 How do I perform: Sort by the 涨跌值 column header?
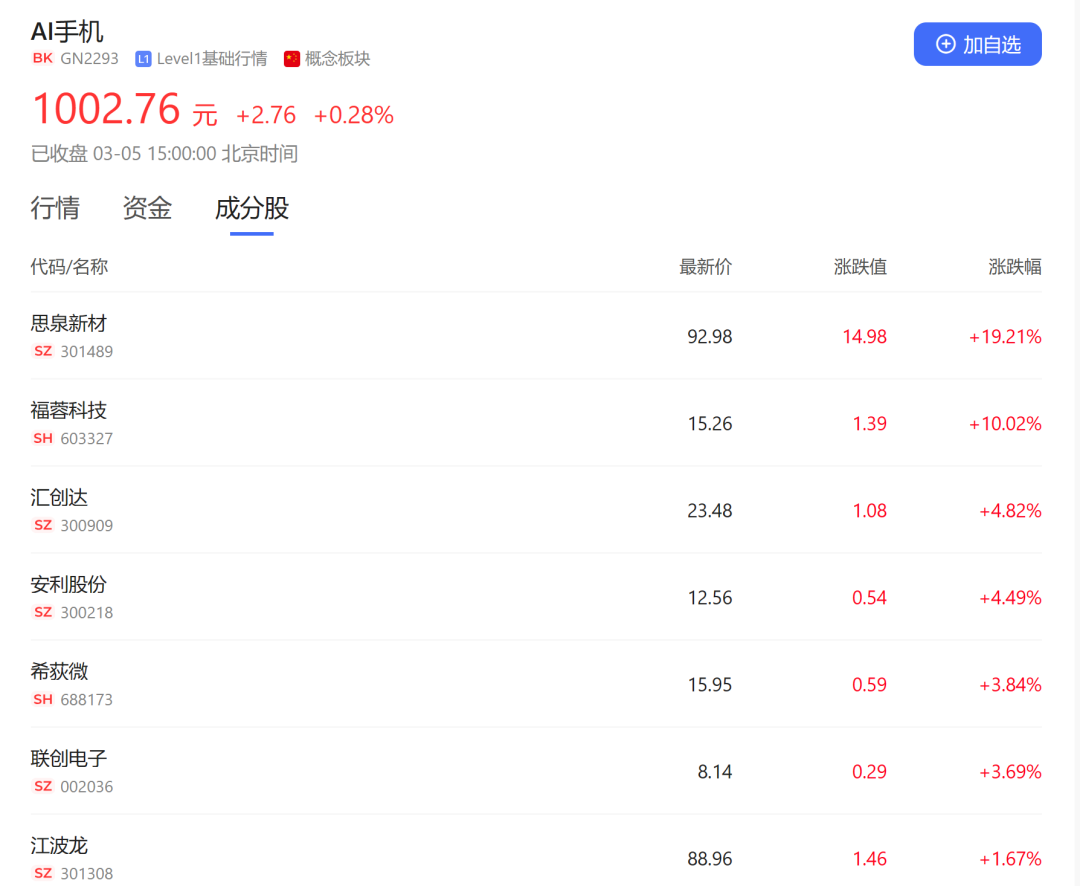[860, 267]
